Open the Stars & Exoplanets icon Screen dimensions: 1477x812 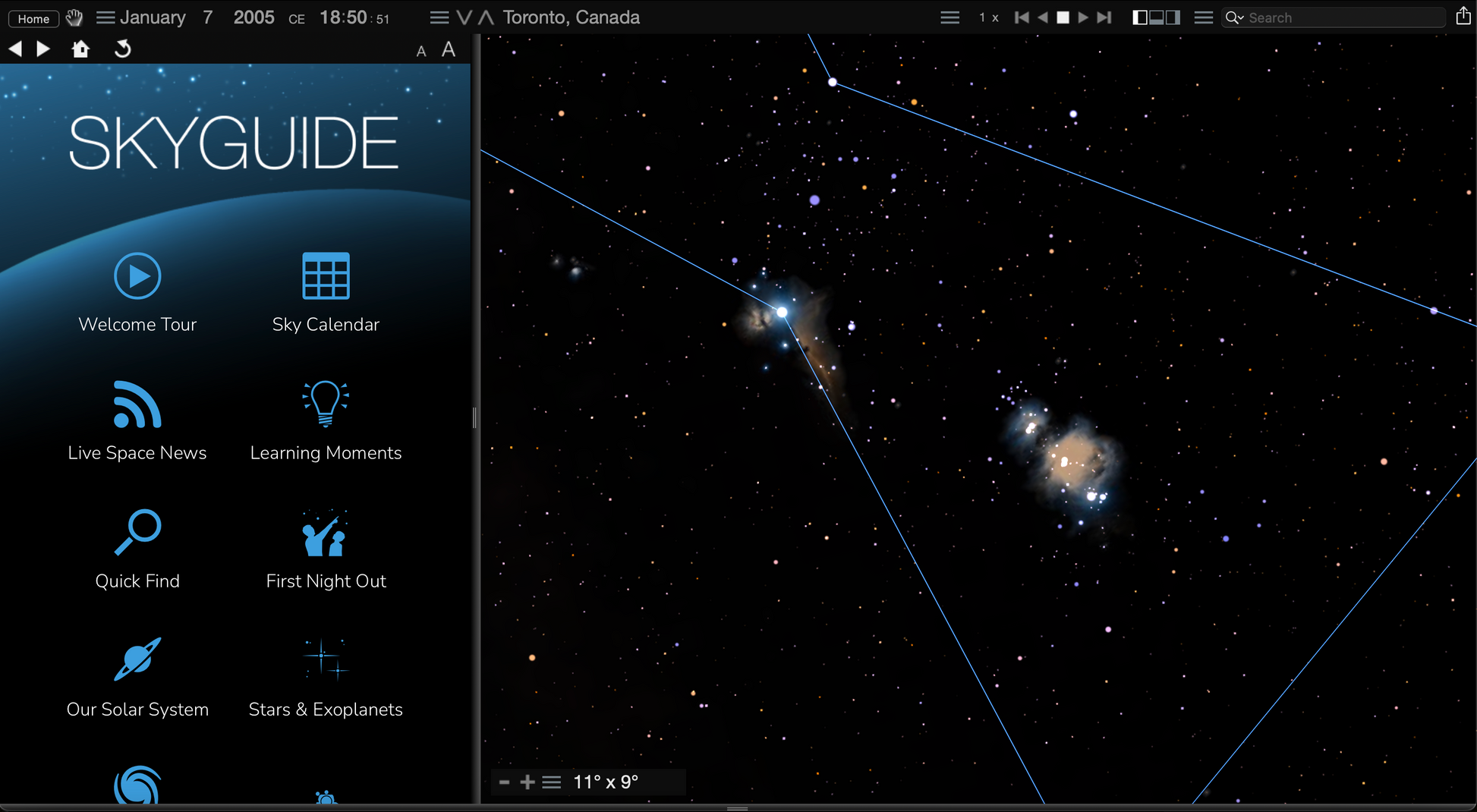coord(326,659)
